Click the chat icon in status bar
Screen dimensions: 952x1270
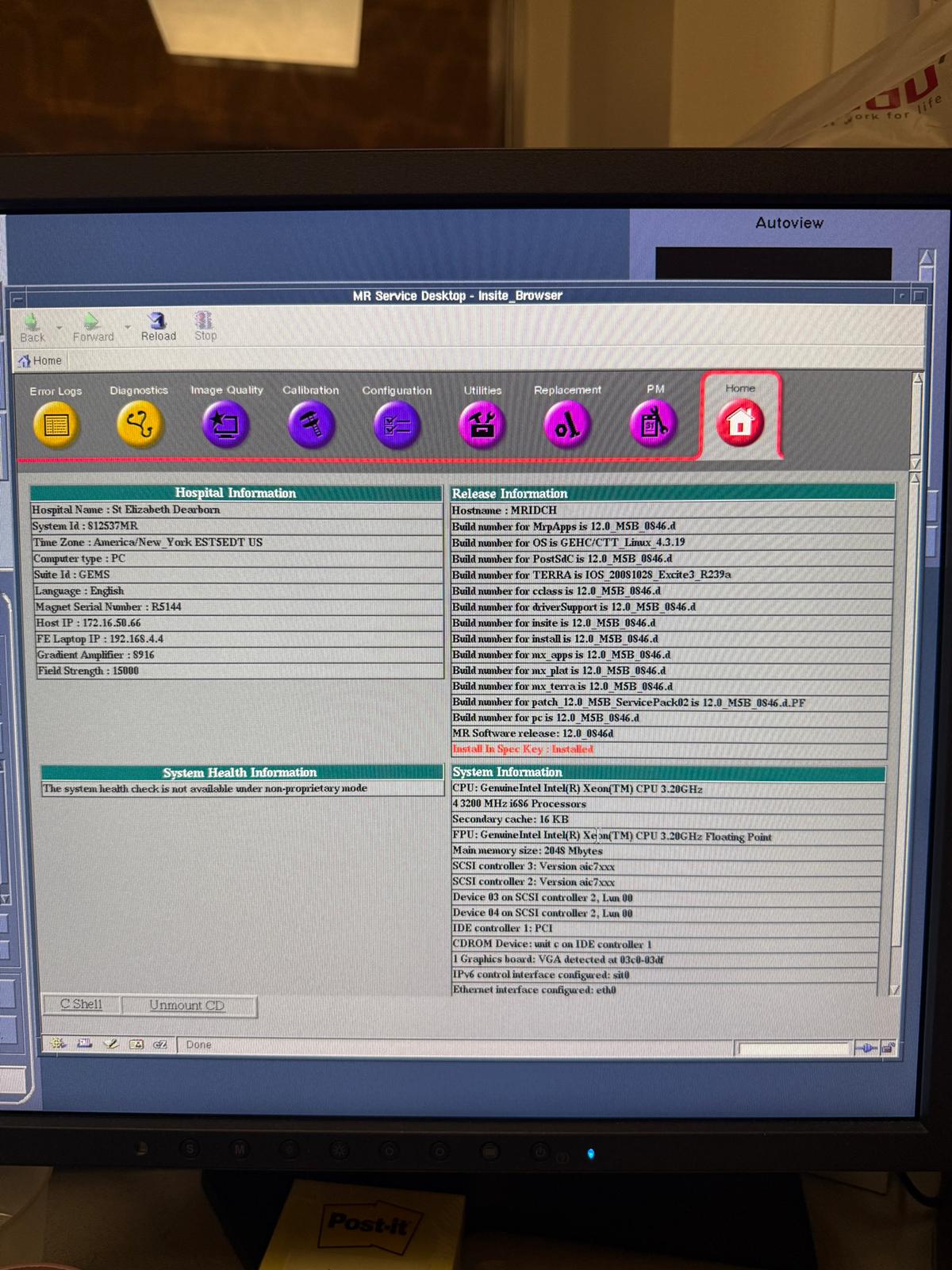160,1044
